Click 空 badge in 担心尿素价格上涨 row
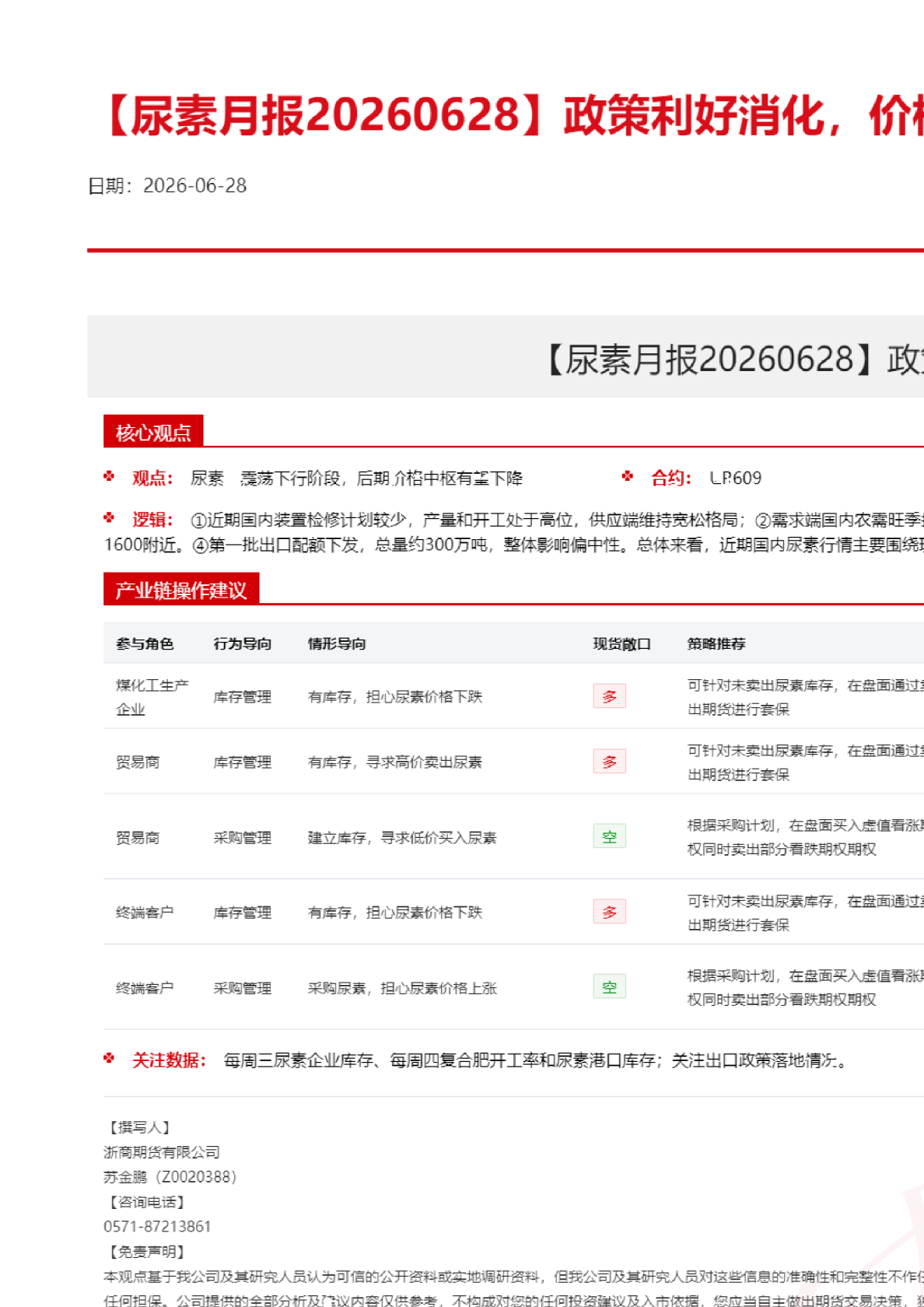This screenshot has width=924, height=1307. click(x=610, y=987)
